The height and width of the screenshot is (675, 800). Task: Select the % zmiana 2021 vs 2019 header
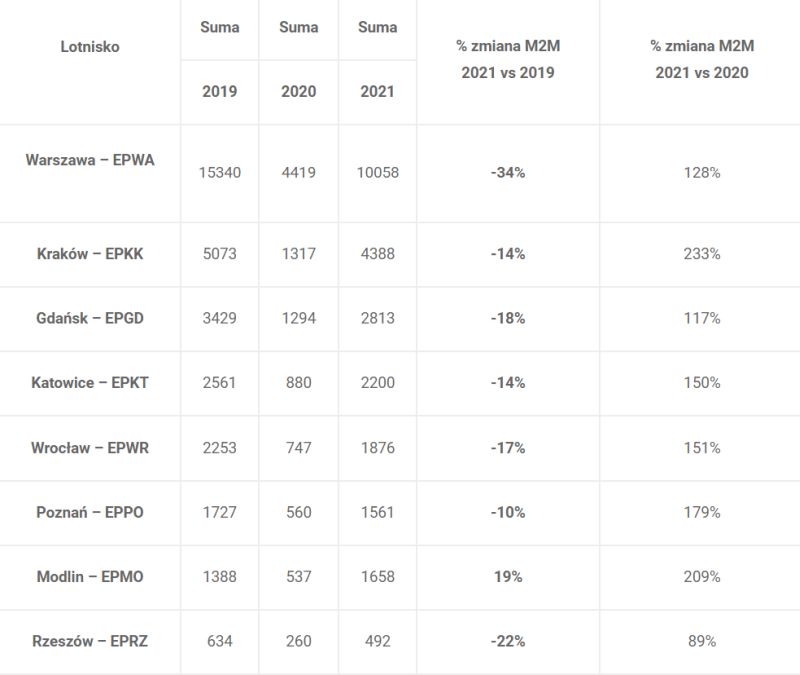click(x=508, y=59)
